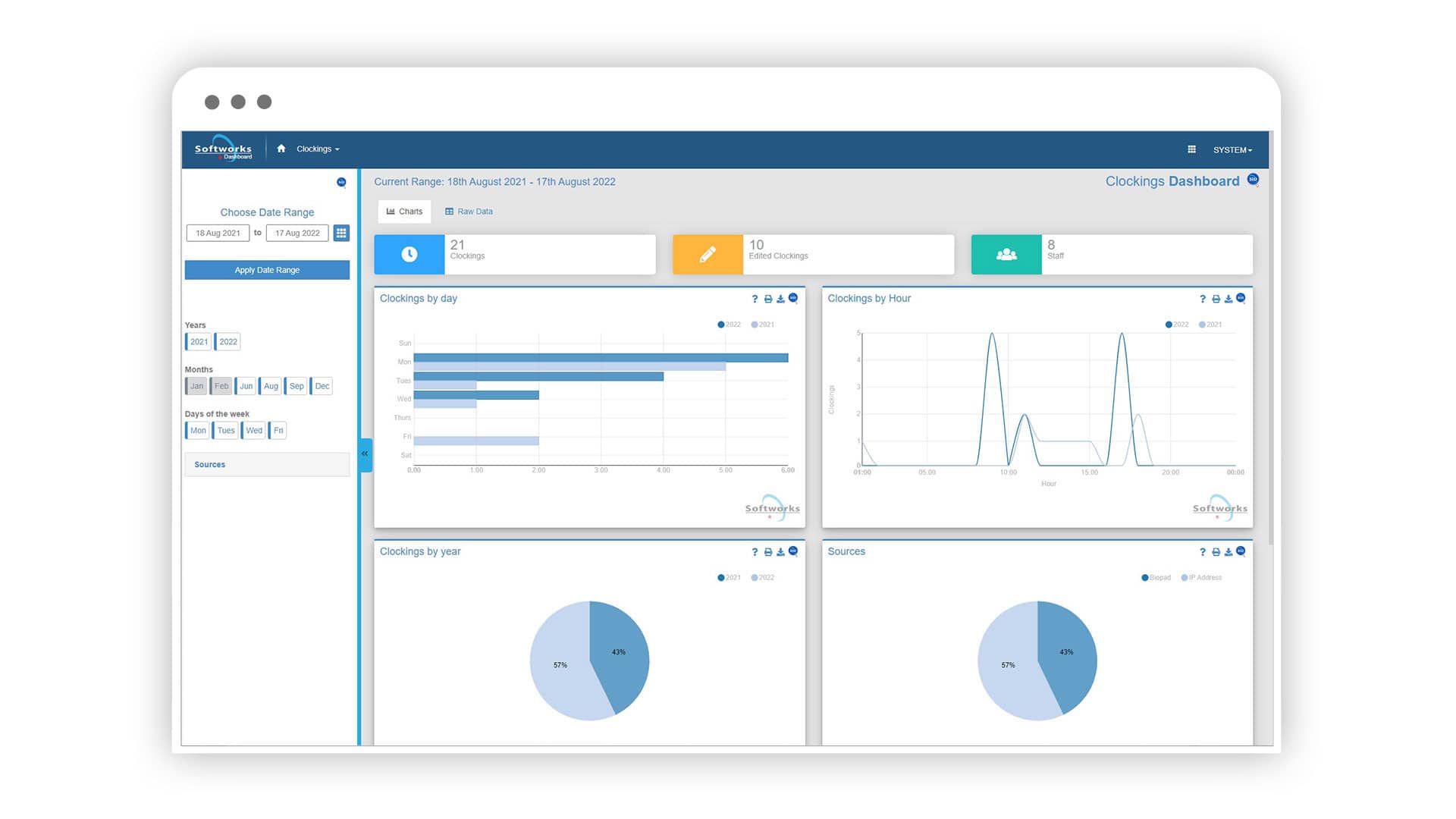
Task: Open help for Clockings by day chart
Action: click(755, 299)
